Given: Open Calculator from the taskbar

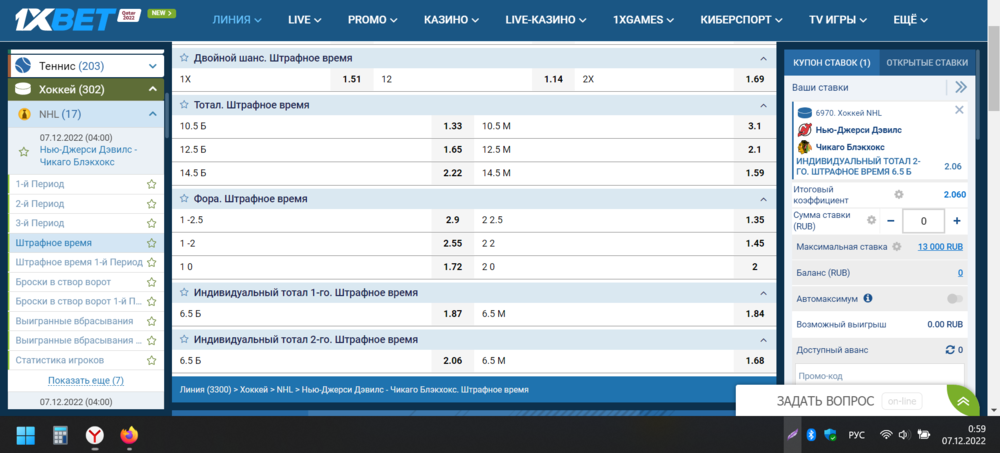Looking at the screenshot, I should pyautogui.click(x=61, y=436).
